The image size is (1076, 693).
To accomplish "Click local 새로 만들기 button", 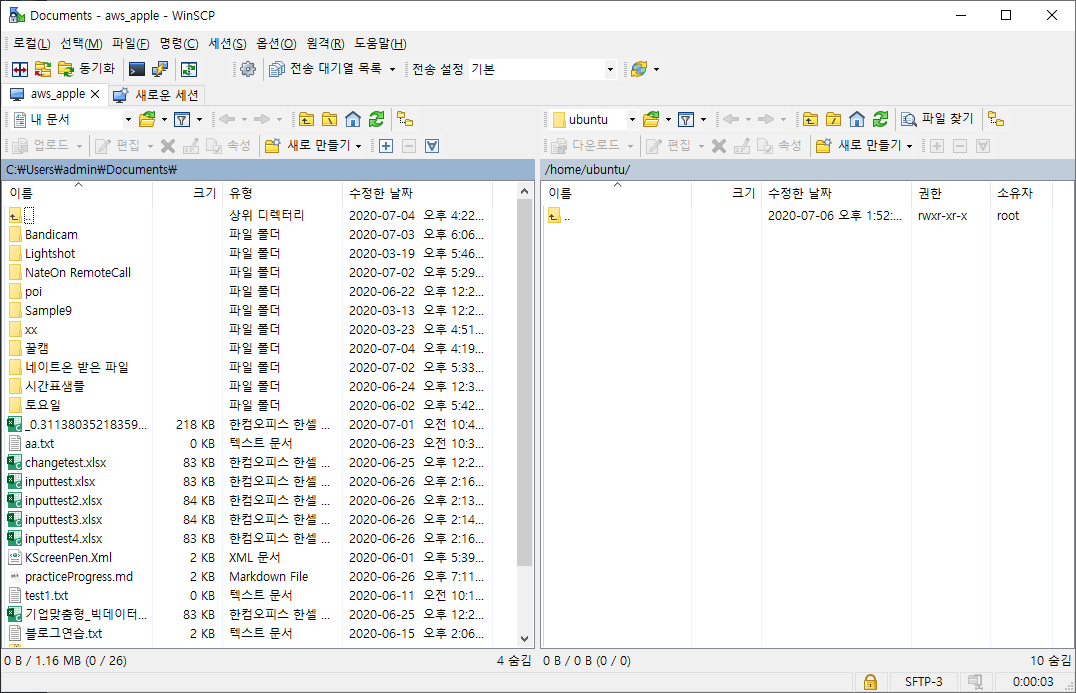I will click(308, 145).
